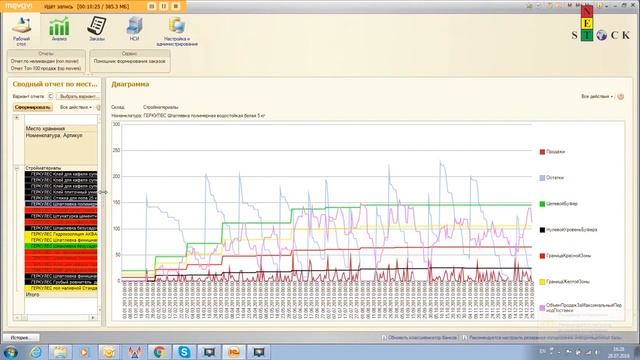Open the Рабочий стол section

coord(21,31)
